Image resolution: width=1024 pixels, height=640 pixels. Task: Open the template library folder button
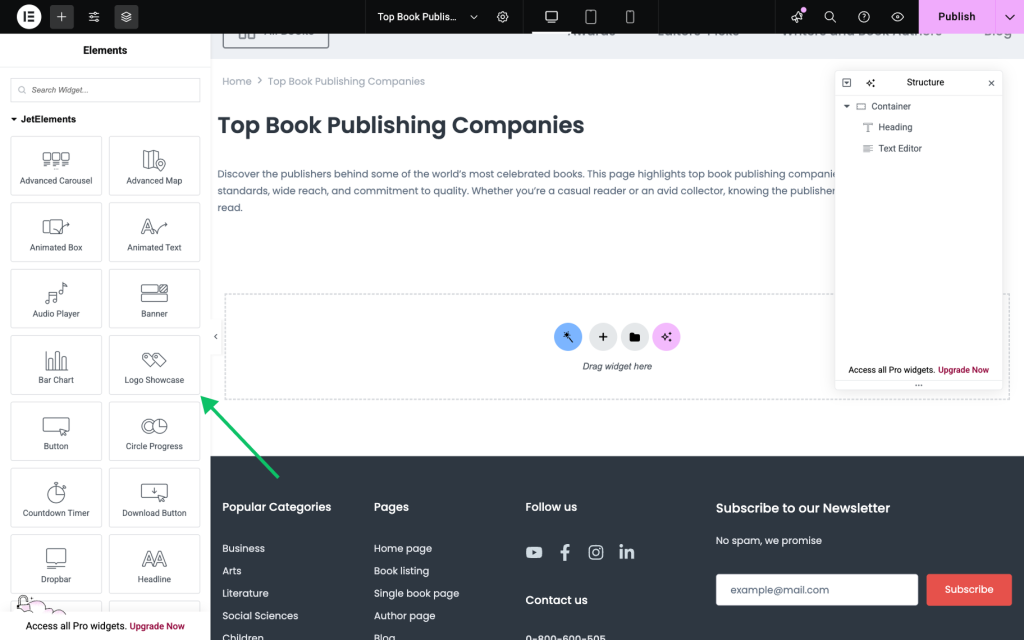click(x=634, y=337)
